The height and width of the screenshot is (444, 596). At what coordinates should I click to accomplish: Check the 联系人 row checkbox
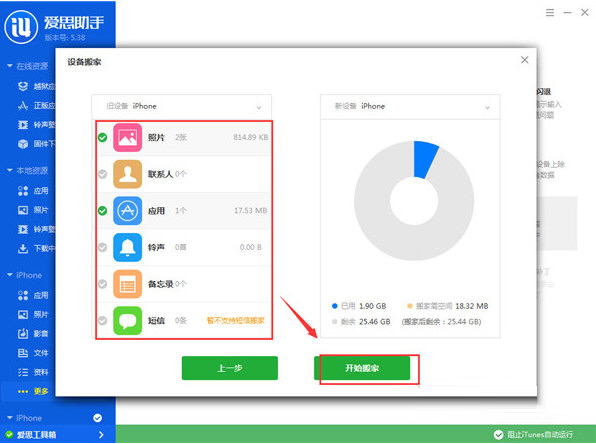[102, 174]
